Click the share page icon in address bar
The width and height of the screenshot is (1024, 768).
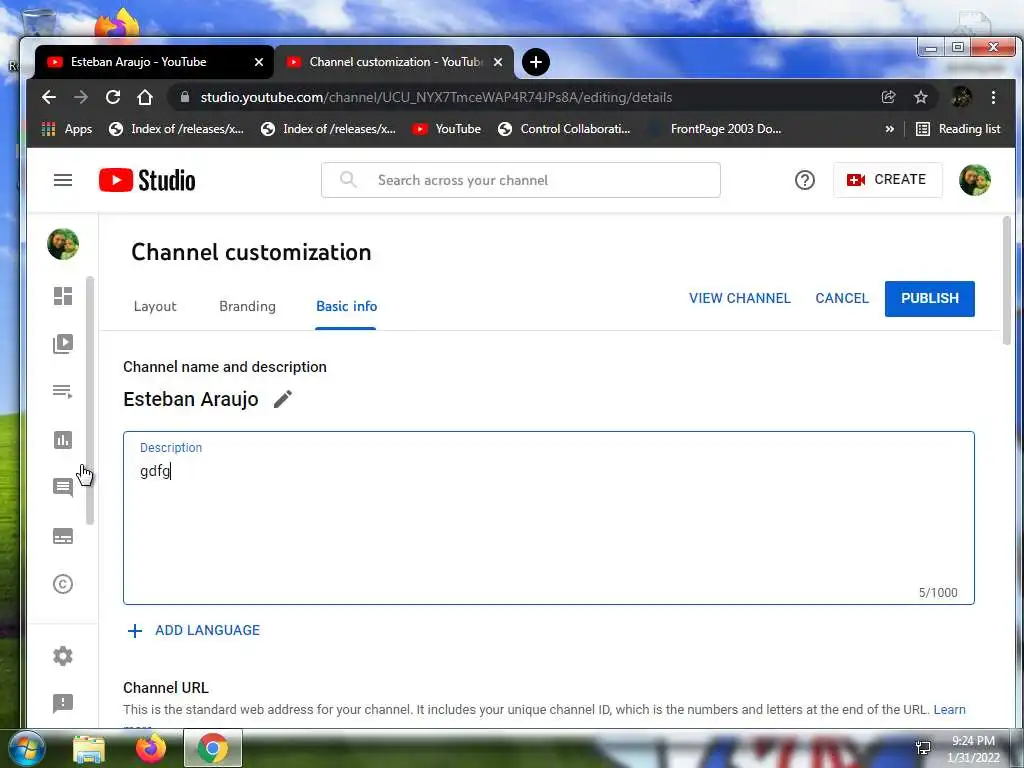pos(888,97)
